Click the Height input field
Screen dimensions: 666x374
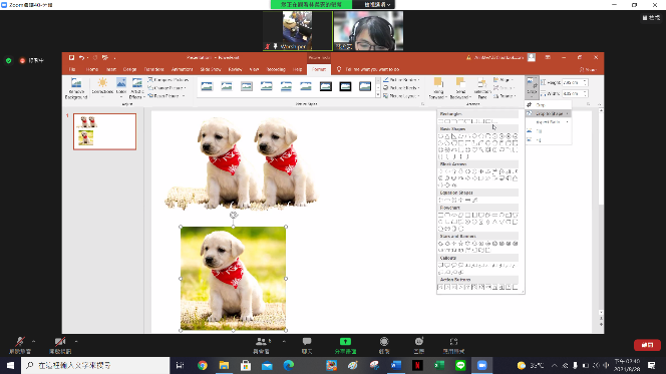[573, 82]
